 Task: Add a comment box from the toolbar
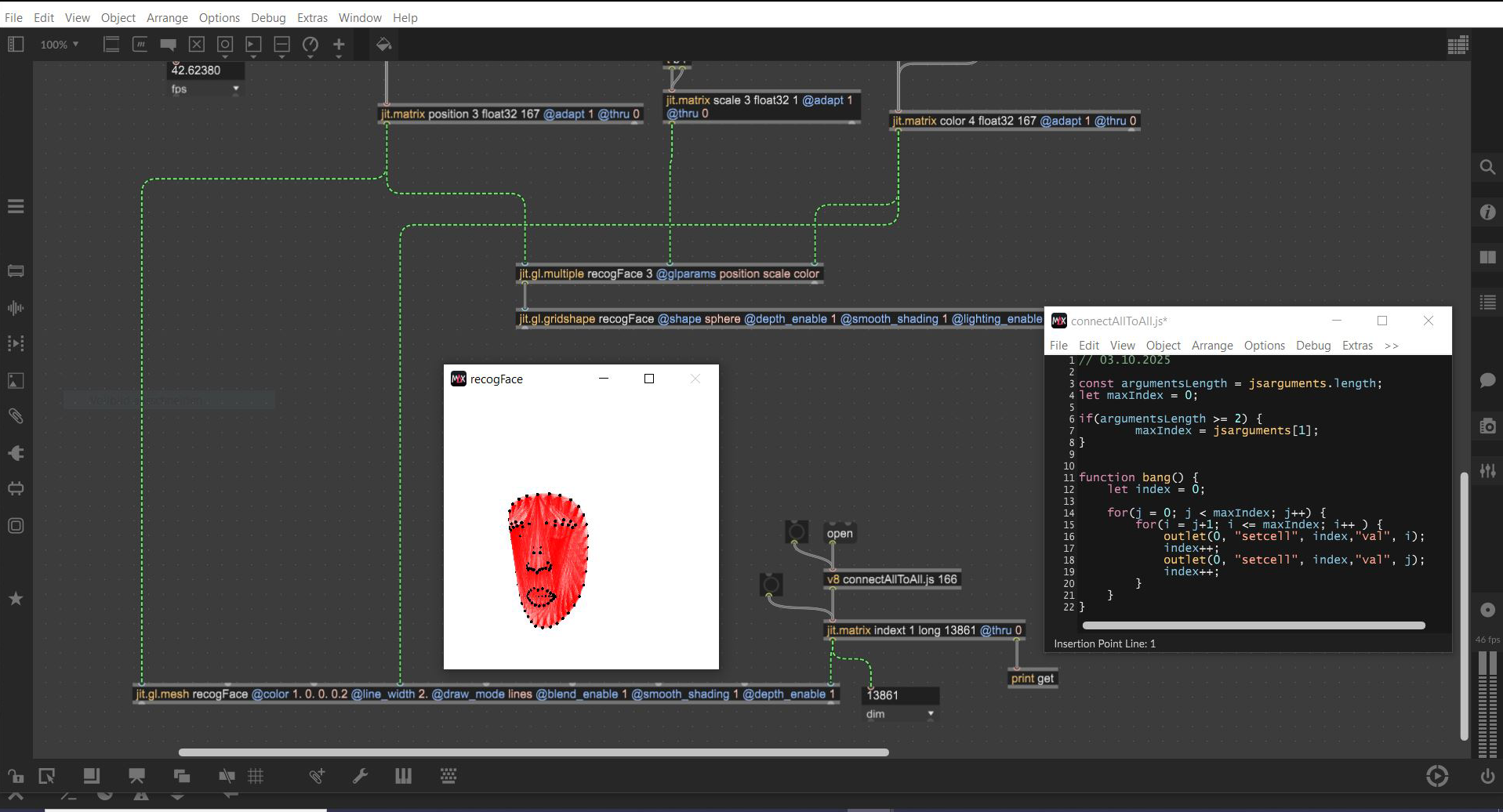coord(168,45)
